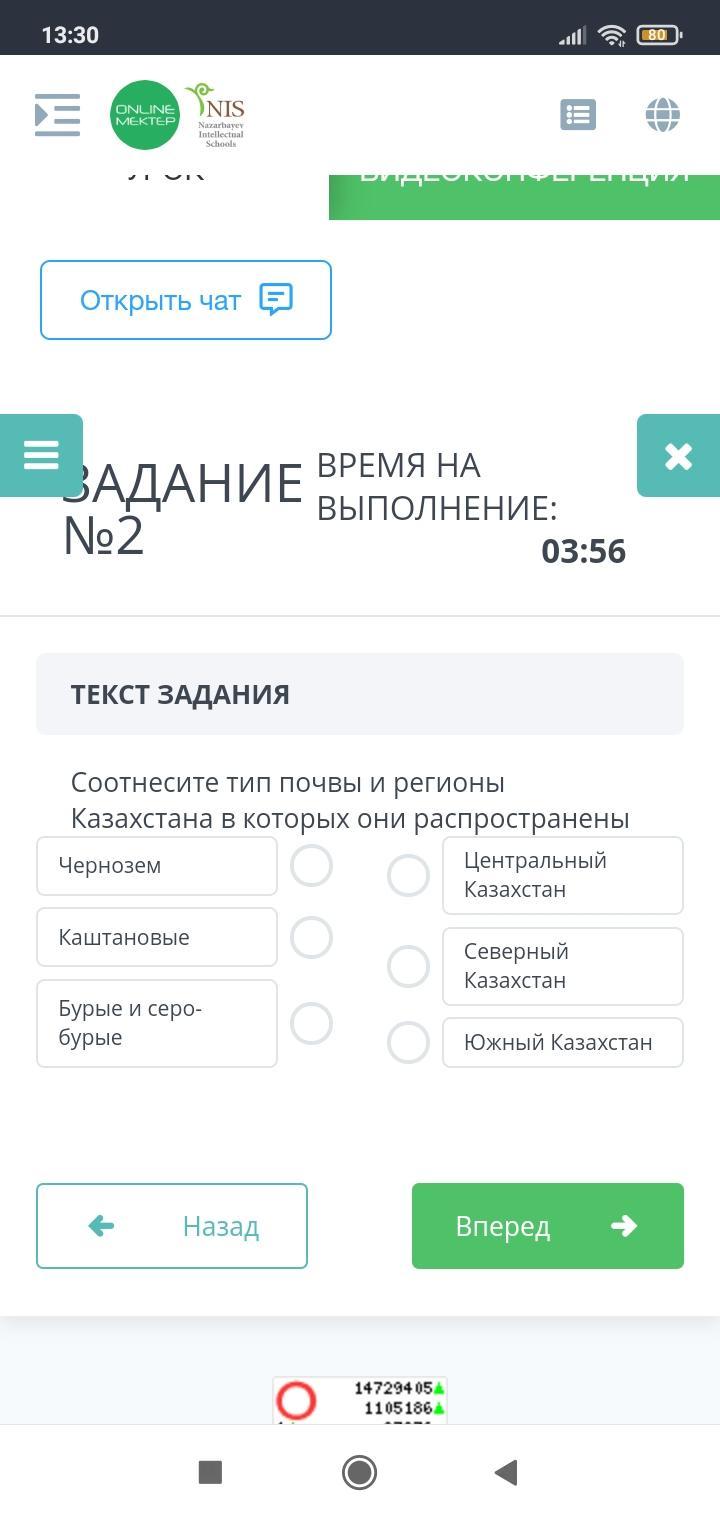This screenshot has width=720, height=1520.
Task: Tap Android home circle button
Action: point(359,1472)
